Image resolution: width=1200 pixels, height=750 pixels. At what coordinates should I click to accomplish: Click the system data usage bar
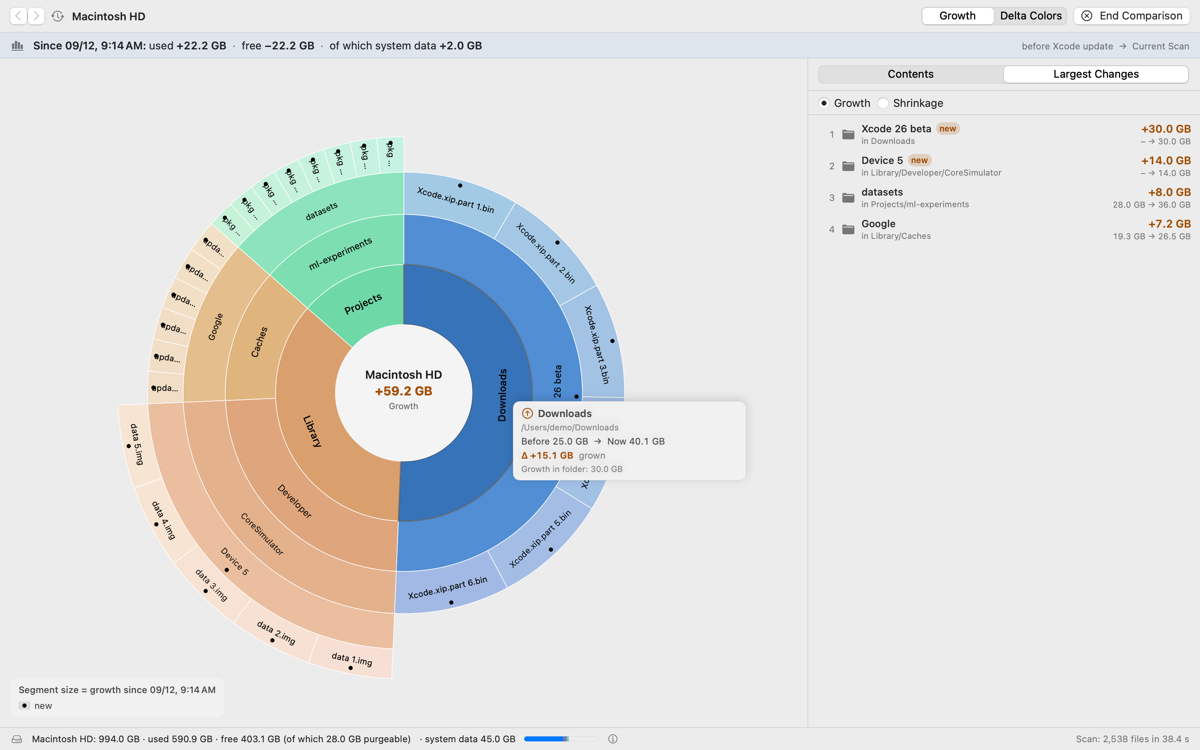click(x=560, y=739)
